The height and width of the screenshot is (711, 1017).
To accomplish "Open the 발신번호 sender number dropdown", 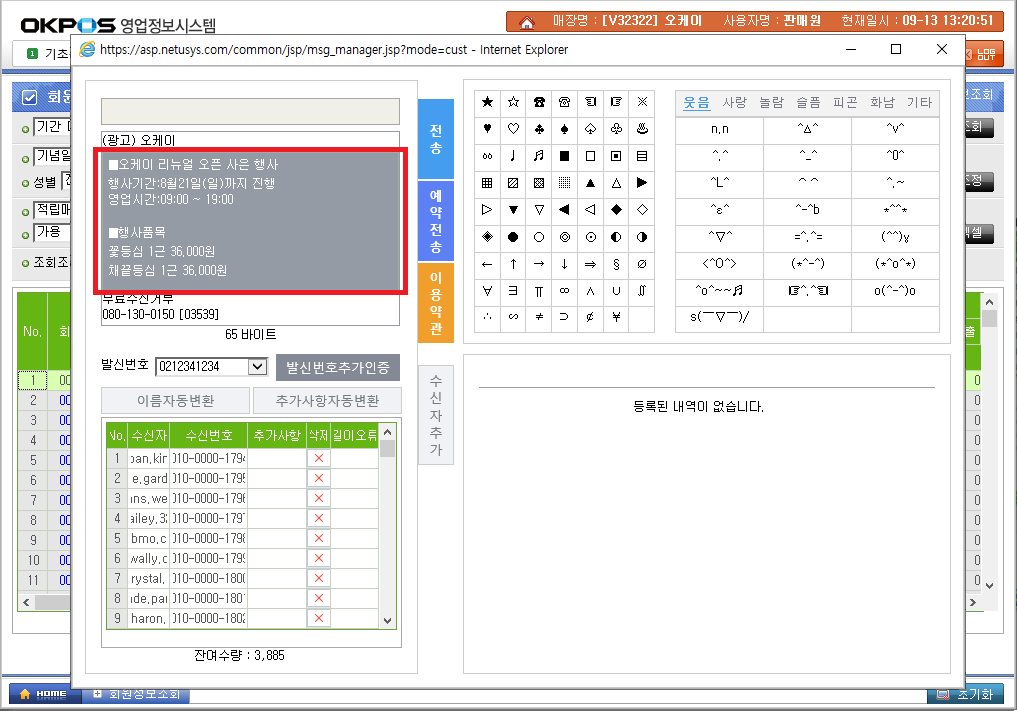I will 257,367.
